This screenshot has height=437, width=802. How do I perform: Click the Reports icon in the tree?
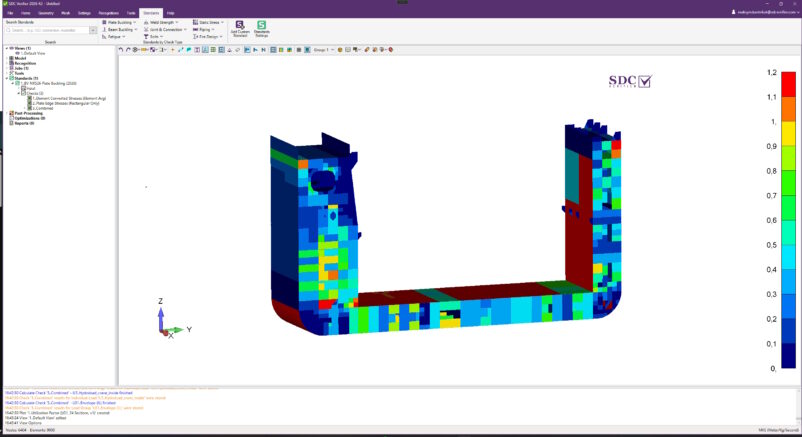11,123
